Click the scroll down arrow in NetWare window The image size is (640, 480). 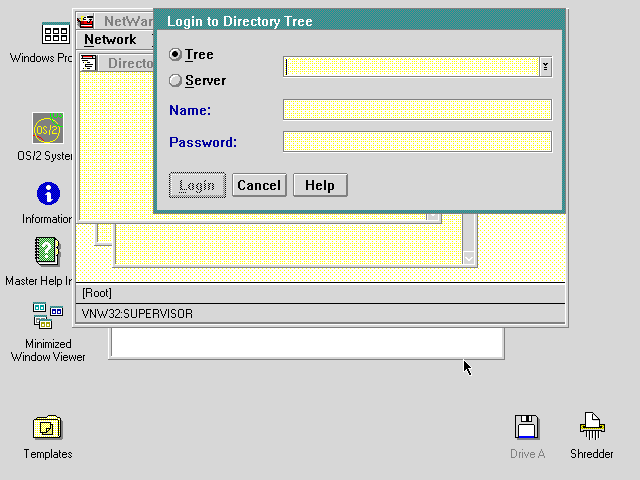tap(469, 258)
